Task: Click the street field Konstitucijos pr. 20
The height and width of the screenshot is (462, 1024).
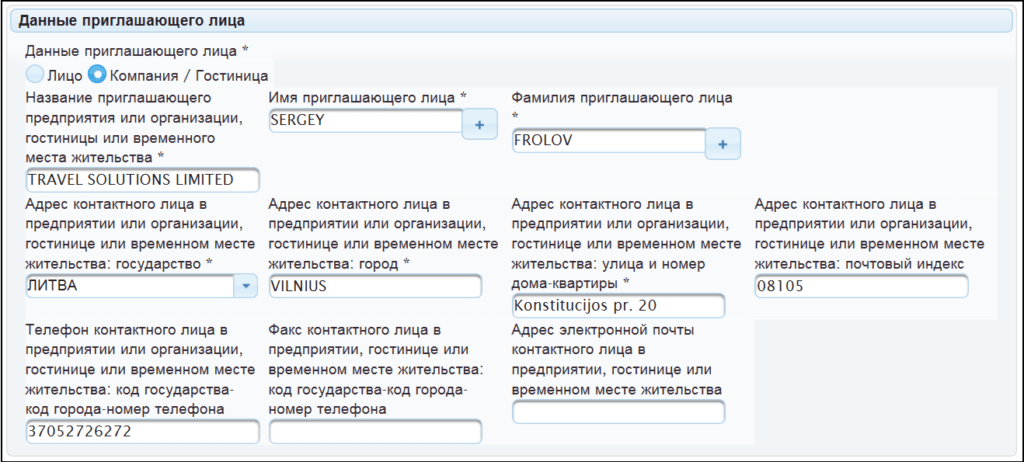Action: (617, 306)
